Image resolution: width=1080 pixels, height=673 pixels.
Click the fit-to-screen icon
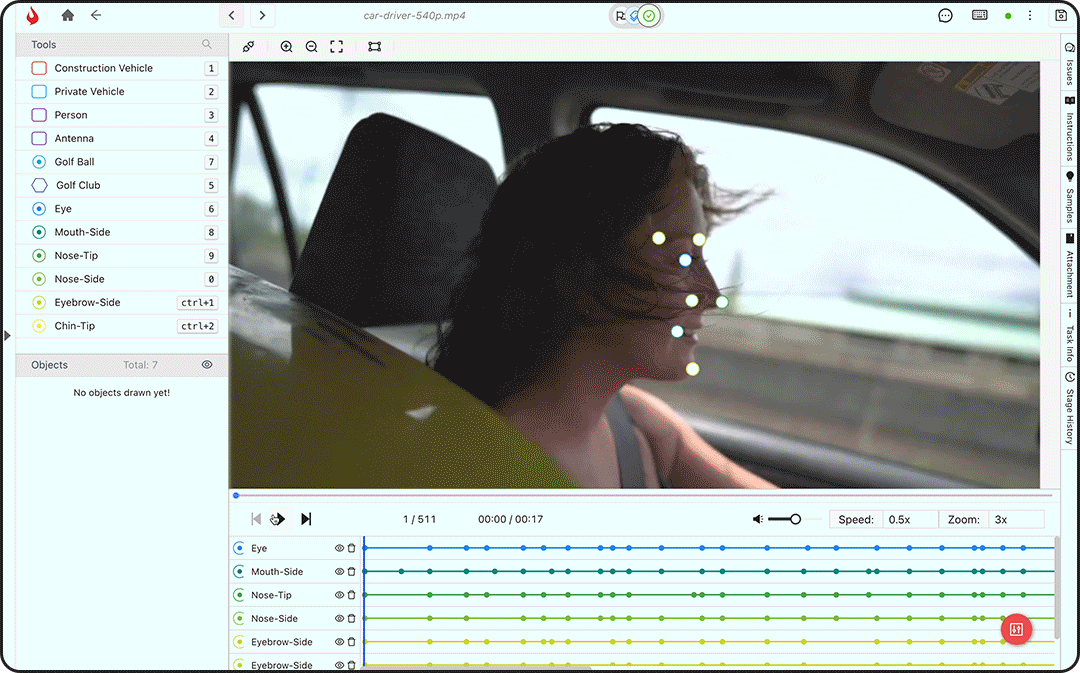[x=337, y=47]
